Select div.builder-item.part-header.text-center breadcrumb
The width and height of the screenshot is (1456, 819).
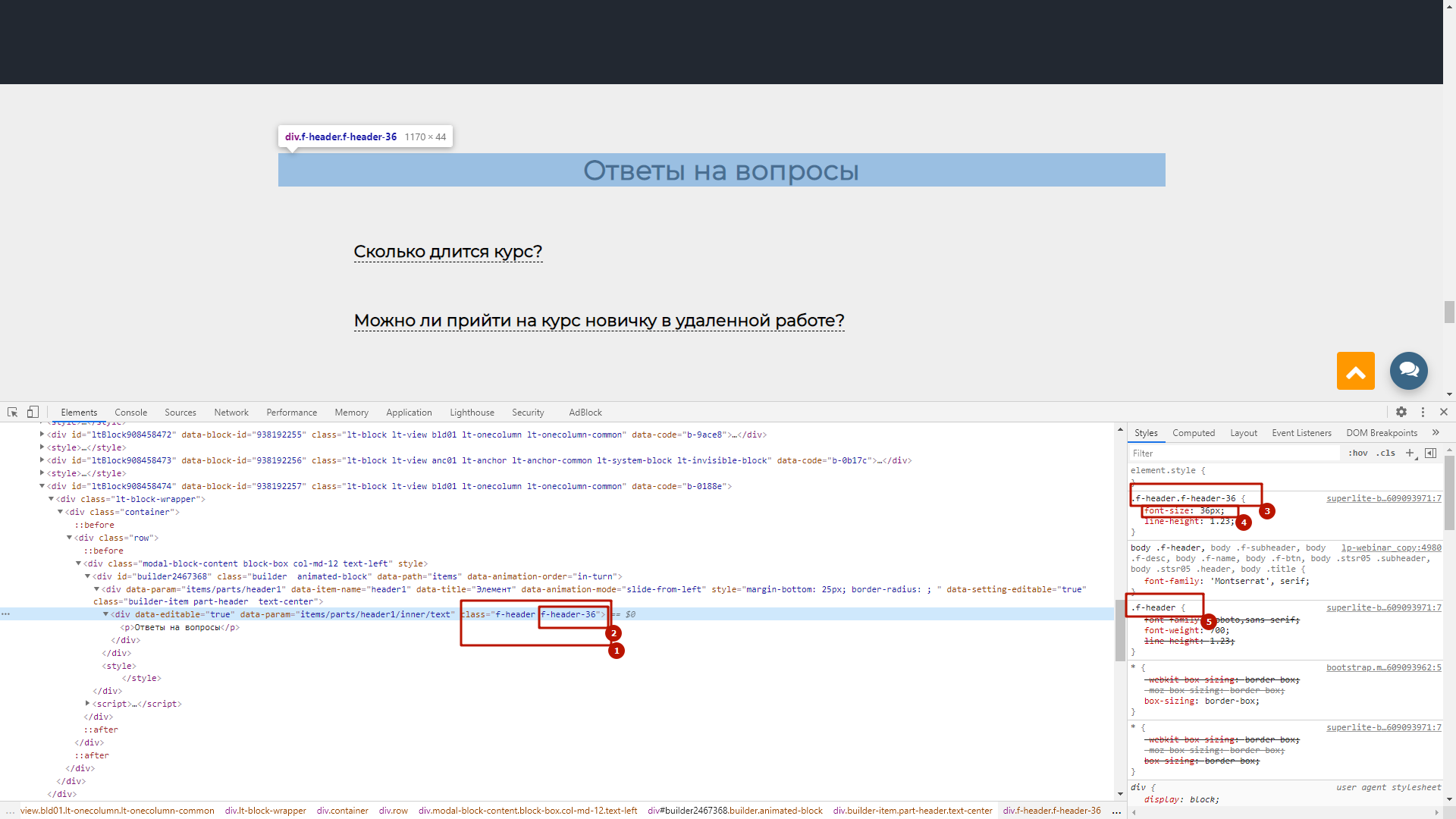(x=912, y=811)
